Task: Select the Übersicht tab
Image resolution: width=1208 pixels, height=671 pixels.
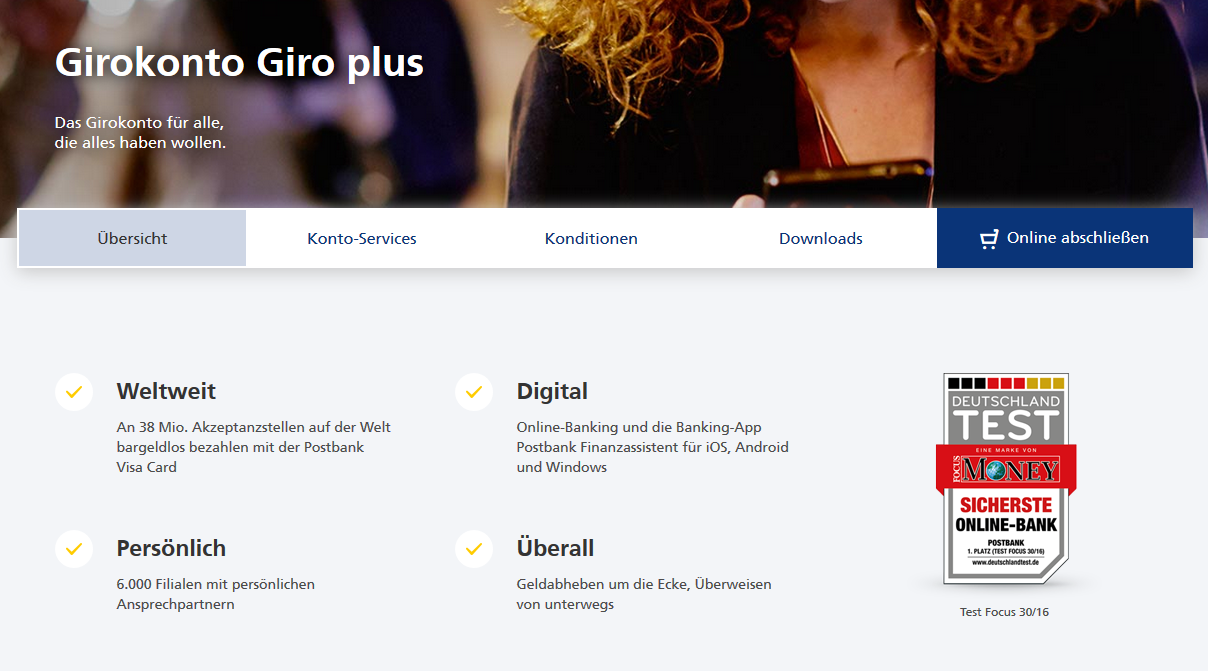Action: 132,238
